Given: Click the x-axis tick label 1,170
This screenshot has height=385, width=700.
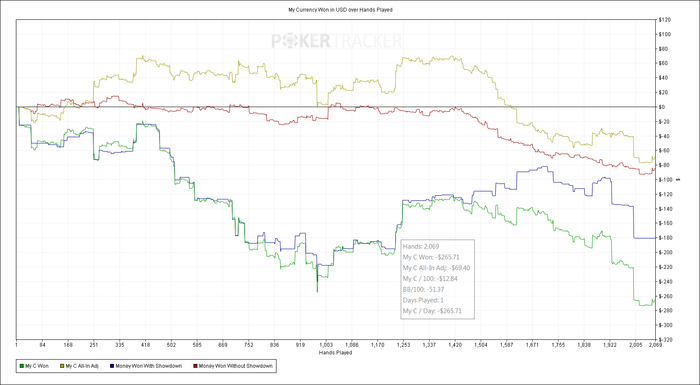Looking at the screenshot, I should [378, 345].
